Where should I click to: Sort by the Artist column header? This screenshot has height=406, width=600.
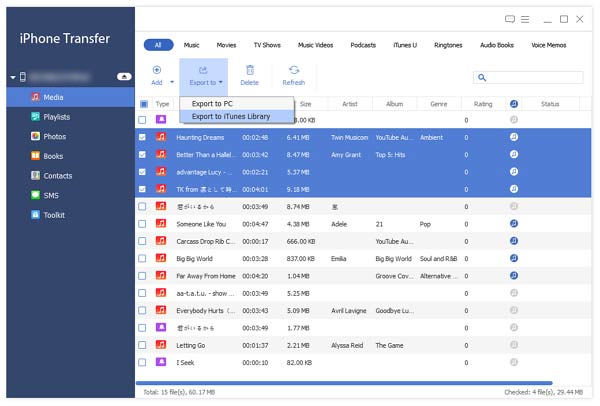[350, 104]
